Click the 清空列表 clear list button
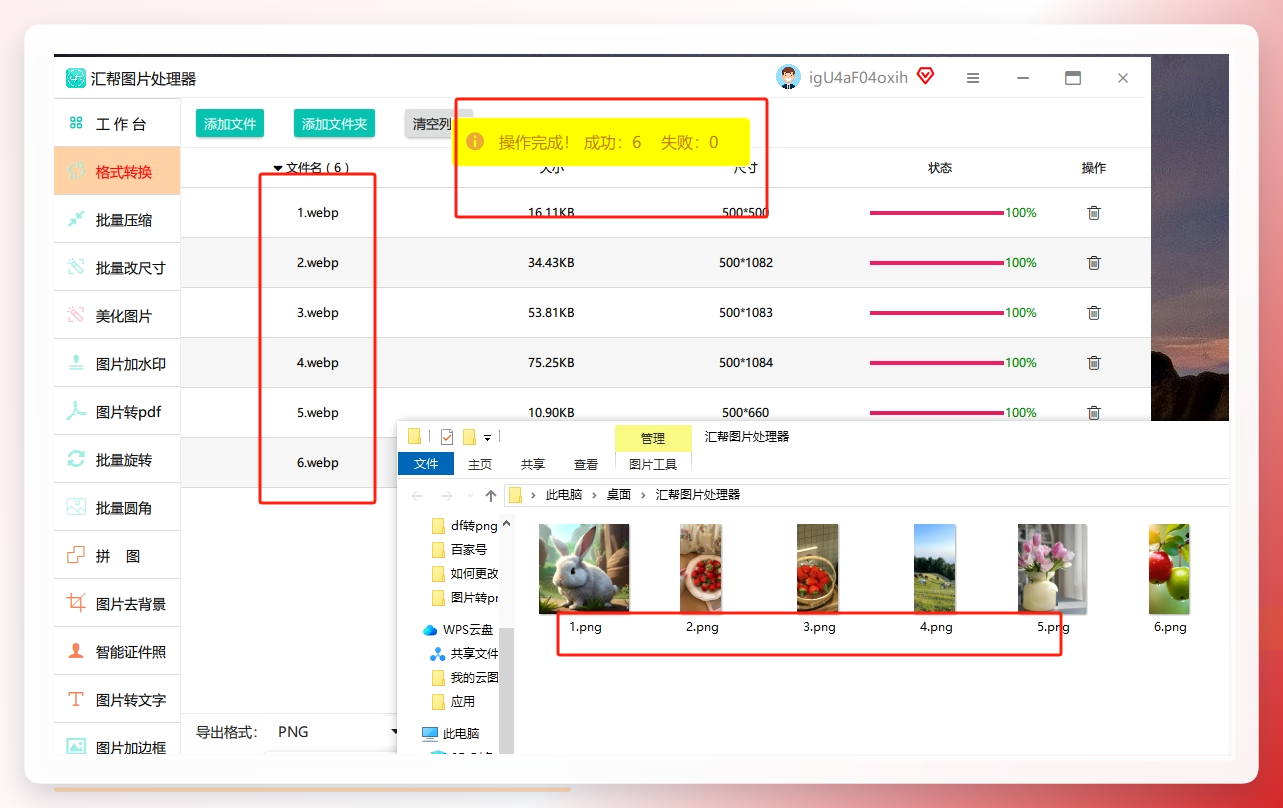Image resolution: width=1283 pixels, height=808 pixels. pyautogui.click(x=432, y=124)
